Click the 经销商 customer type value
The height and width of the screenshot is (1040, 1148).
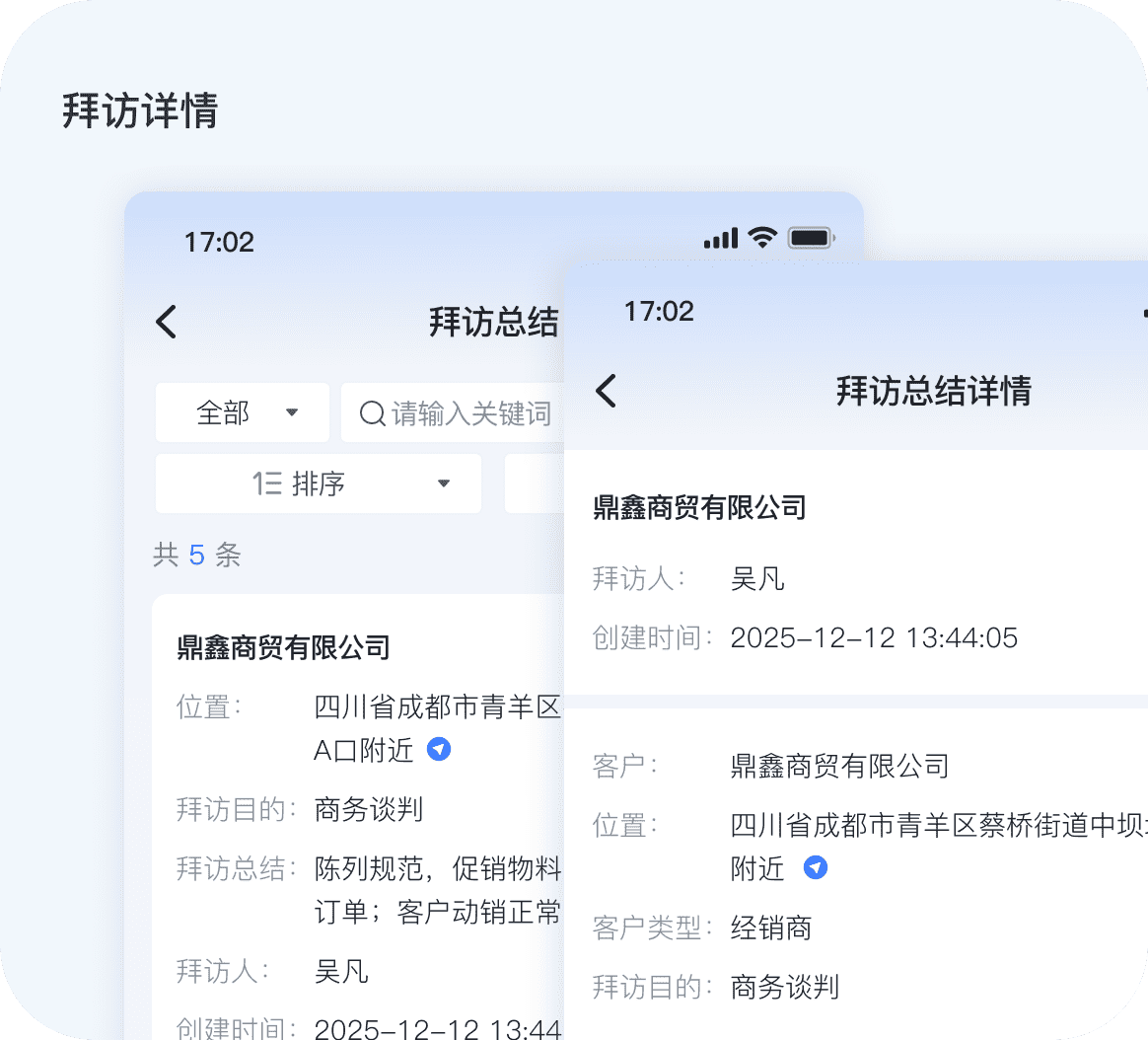click(771, 928)
